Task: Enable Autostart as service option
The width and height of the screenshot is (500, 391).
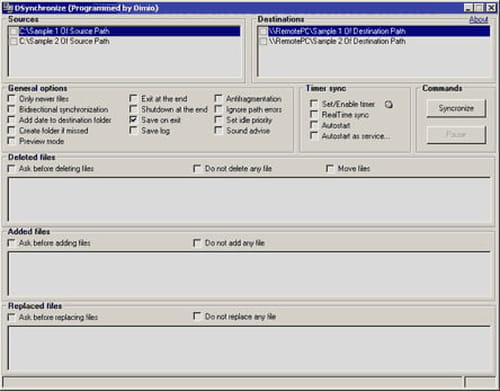Action: (314, 136)
